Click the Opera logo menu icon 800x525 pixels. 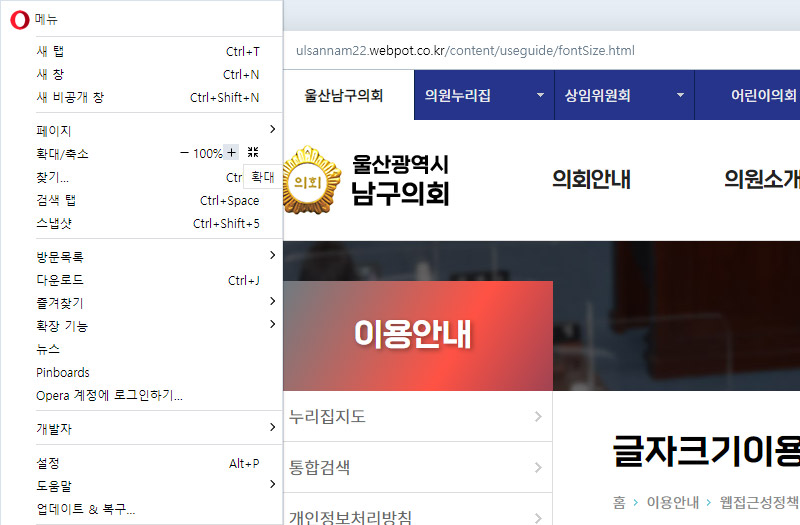point(20,20)
